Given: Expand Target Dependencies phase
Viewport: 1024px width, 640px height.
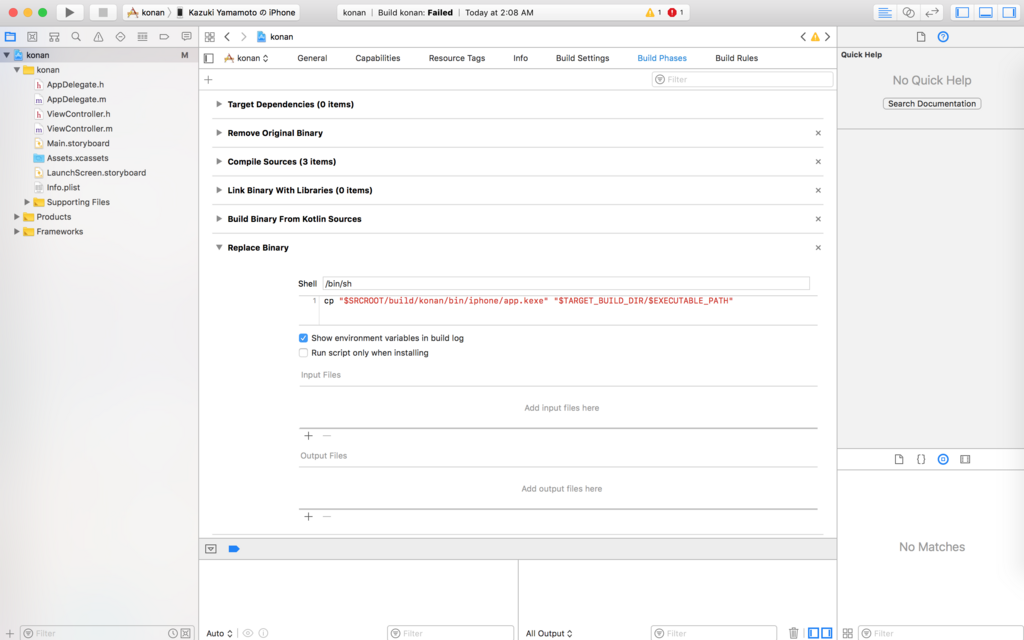Looking at the screenshot, I should point(219,104).
